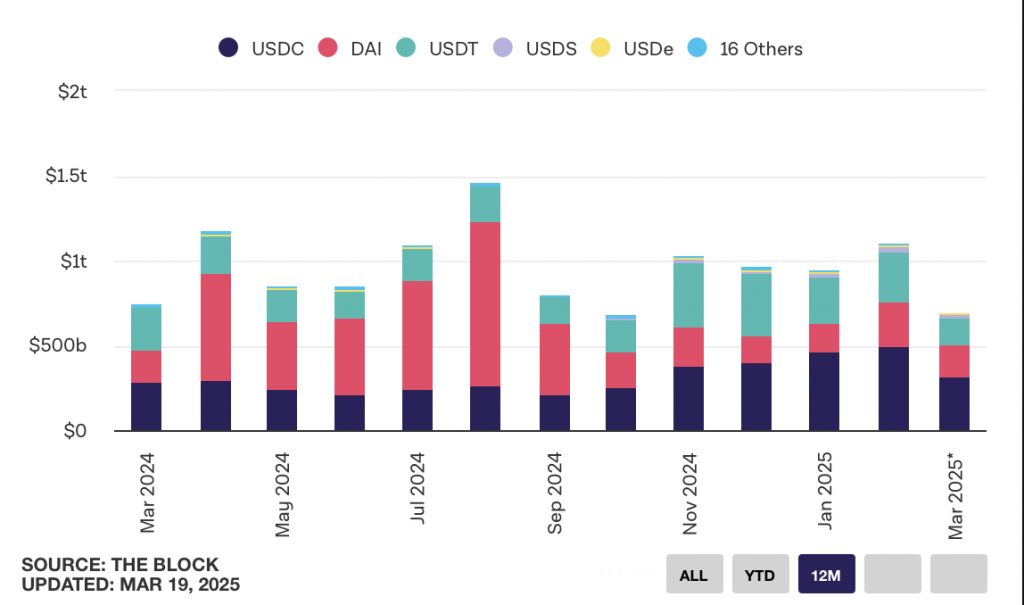Click the tall red DAI segment of the tallest bar
This screenshot has width=1024, height=605.
tap(485, 304)
